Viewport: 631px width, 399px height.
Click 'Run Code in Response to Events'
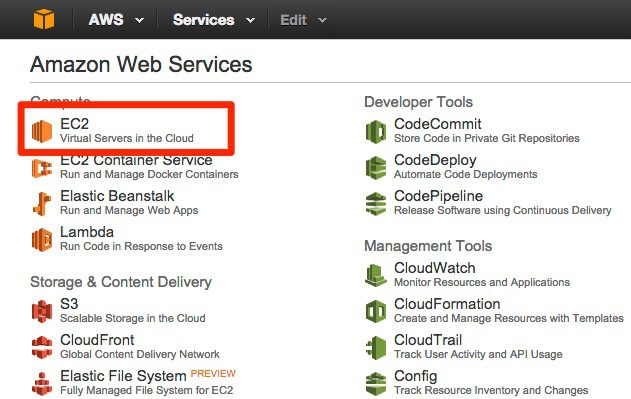click(141, 246)
